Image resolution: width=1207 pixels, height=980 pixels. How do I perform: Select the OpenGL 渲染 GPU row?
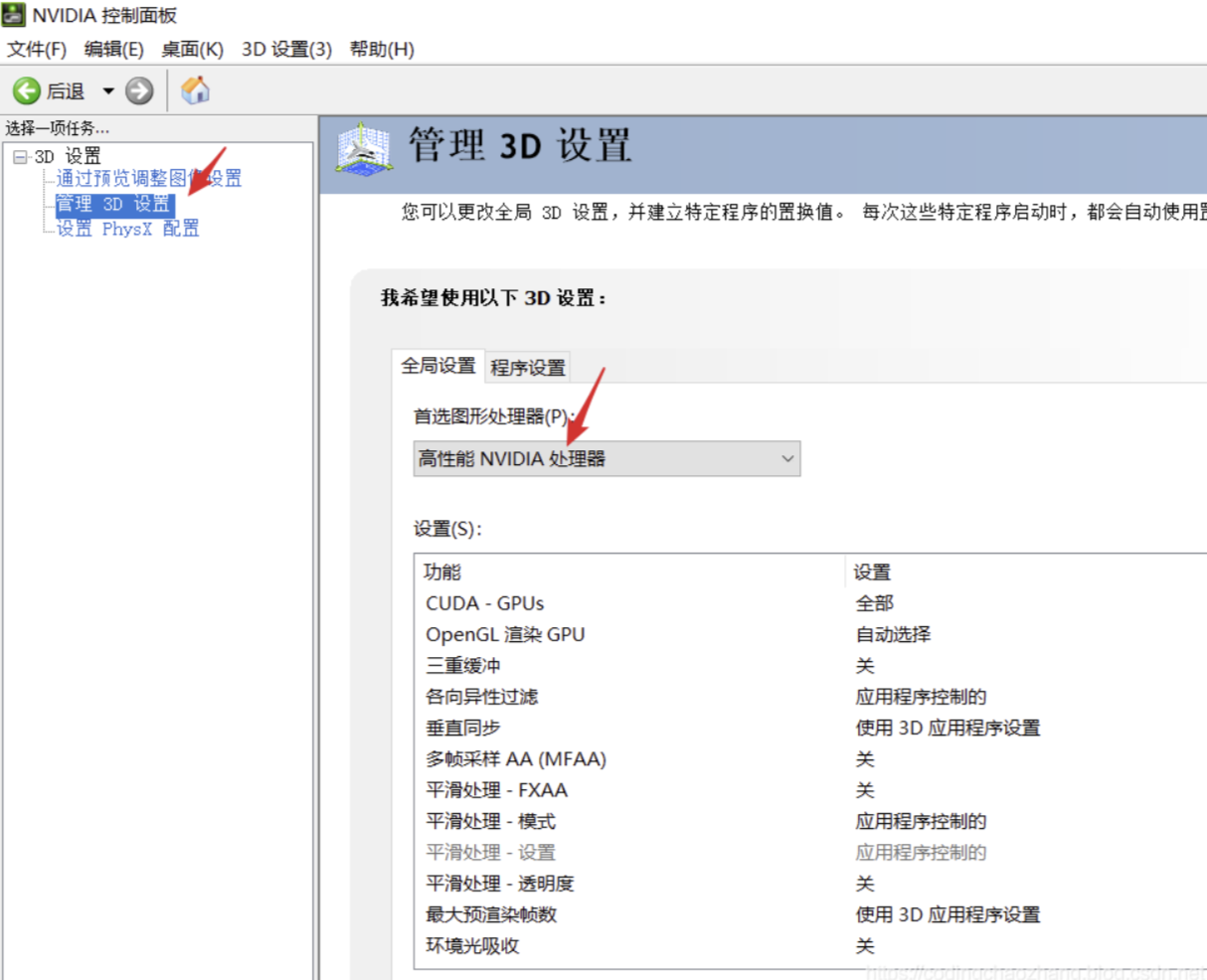point(810,634)
